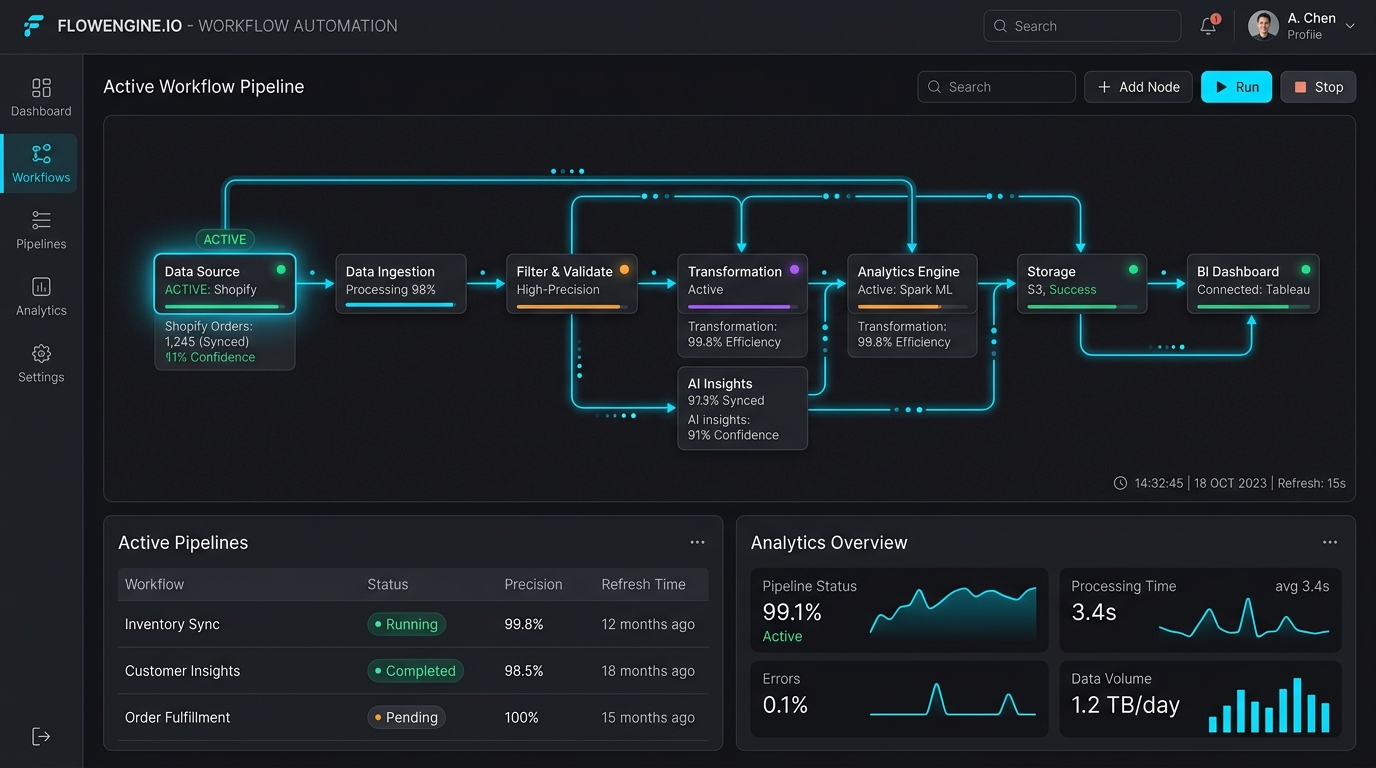Open the Data Volume bar chart card
Image resolution: width=1376 pixels, height=768 pixels.
click(x=1200, y=699)
